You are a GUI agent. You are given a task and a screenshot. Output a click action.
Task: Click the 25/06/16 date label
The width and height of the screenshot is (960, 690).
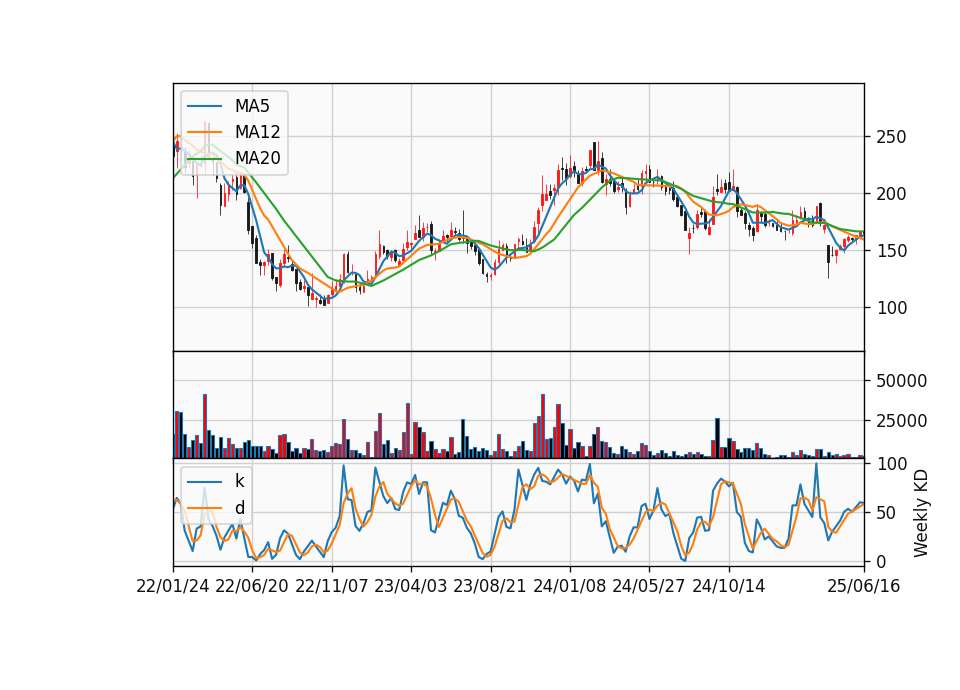point(864,587)
